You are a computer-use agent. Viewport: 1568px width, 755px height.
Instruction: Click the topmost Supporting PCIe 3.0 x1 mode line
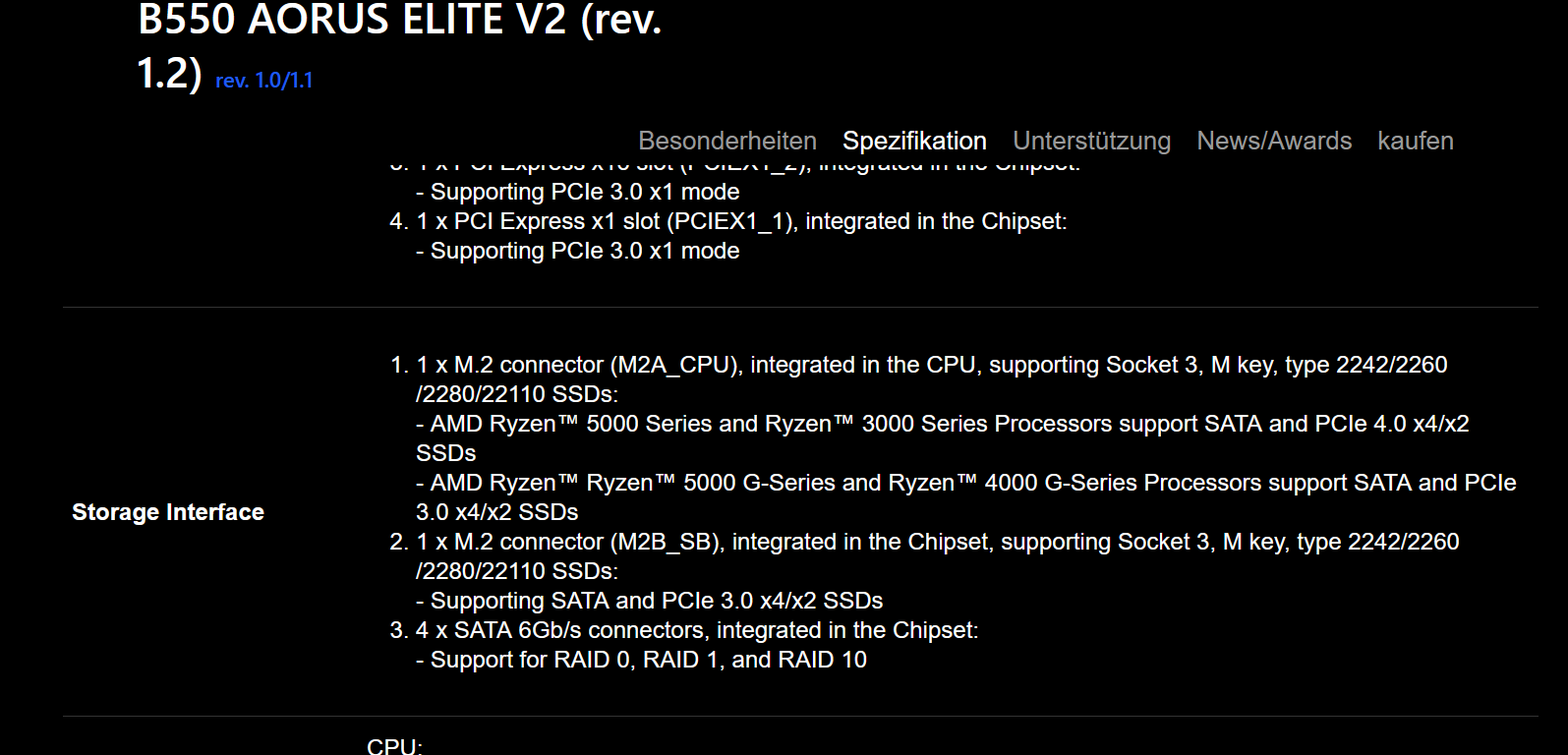click(584, 192)
